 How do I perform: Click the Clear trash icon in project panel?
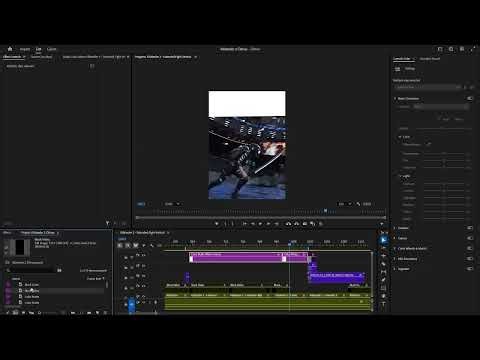[x=105, y=313]
